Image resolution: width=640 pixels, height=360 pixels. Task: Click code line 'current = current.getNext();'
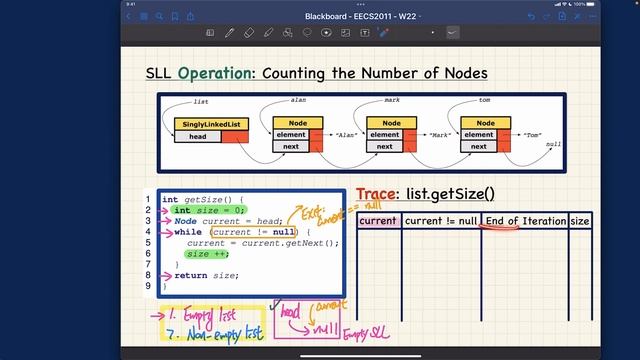(263, 243)
